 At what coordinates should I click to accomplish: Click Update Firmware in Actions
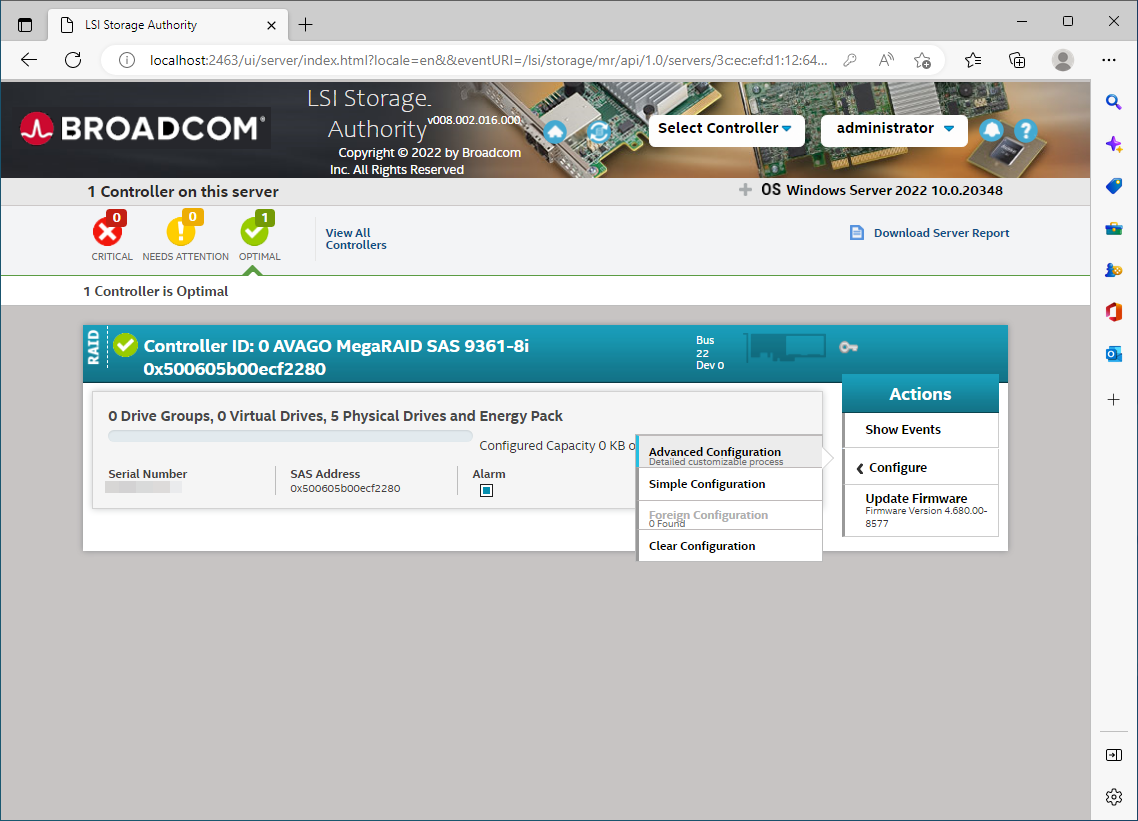pyautogui.click(x=920, y=510)
